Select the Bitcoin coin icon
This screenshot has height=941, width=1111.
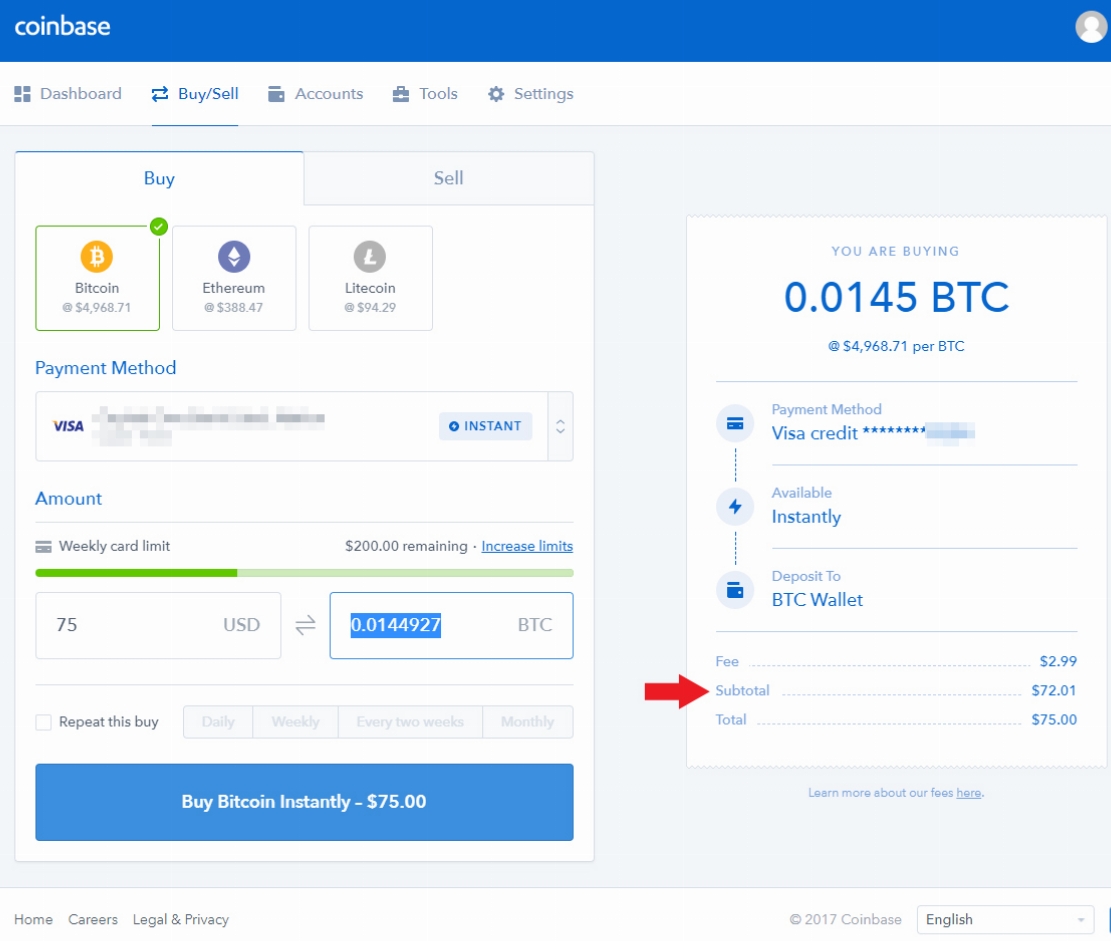[97, 257]
